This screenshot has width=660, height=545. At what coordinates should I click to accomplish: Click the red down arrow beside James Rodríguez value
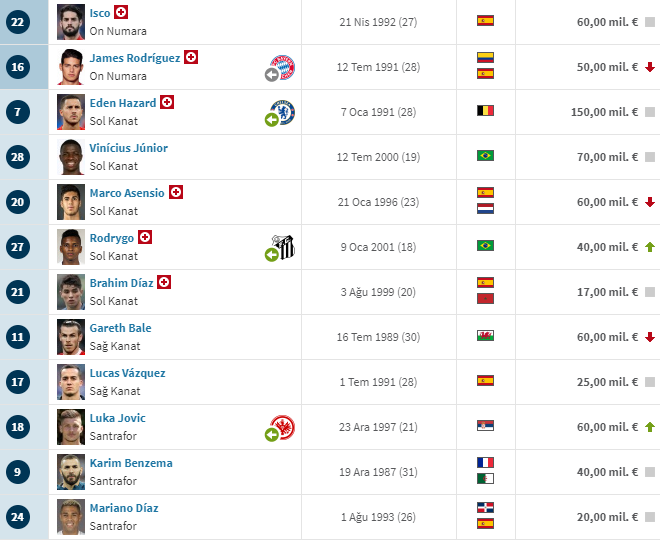click(x=650, y=67)
